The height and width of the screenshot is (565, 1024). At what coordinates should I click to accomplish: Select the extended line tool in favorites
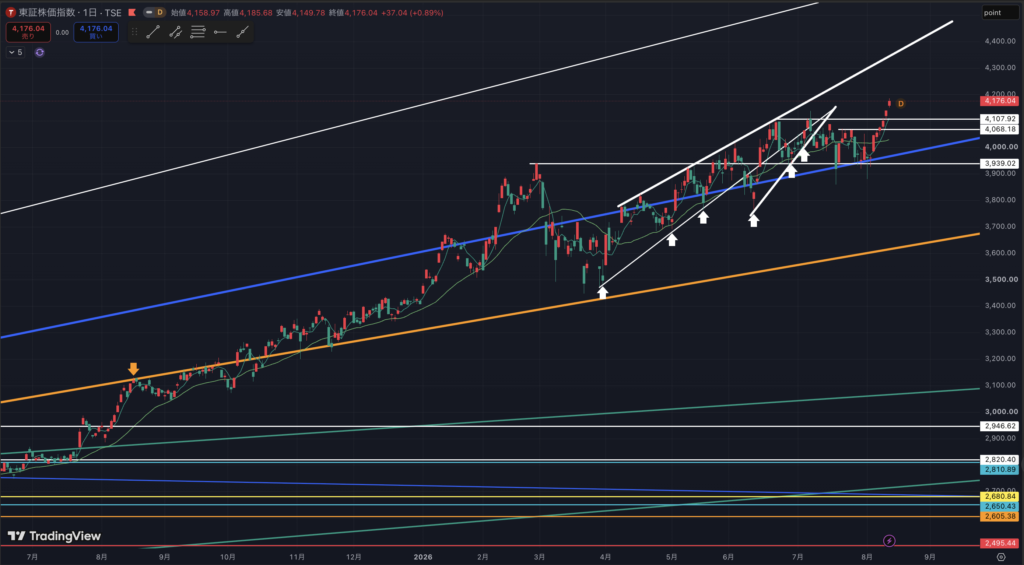(242, 32)
